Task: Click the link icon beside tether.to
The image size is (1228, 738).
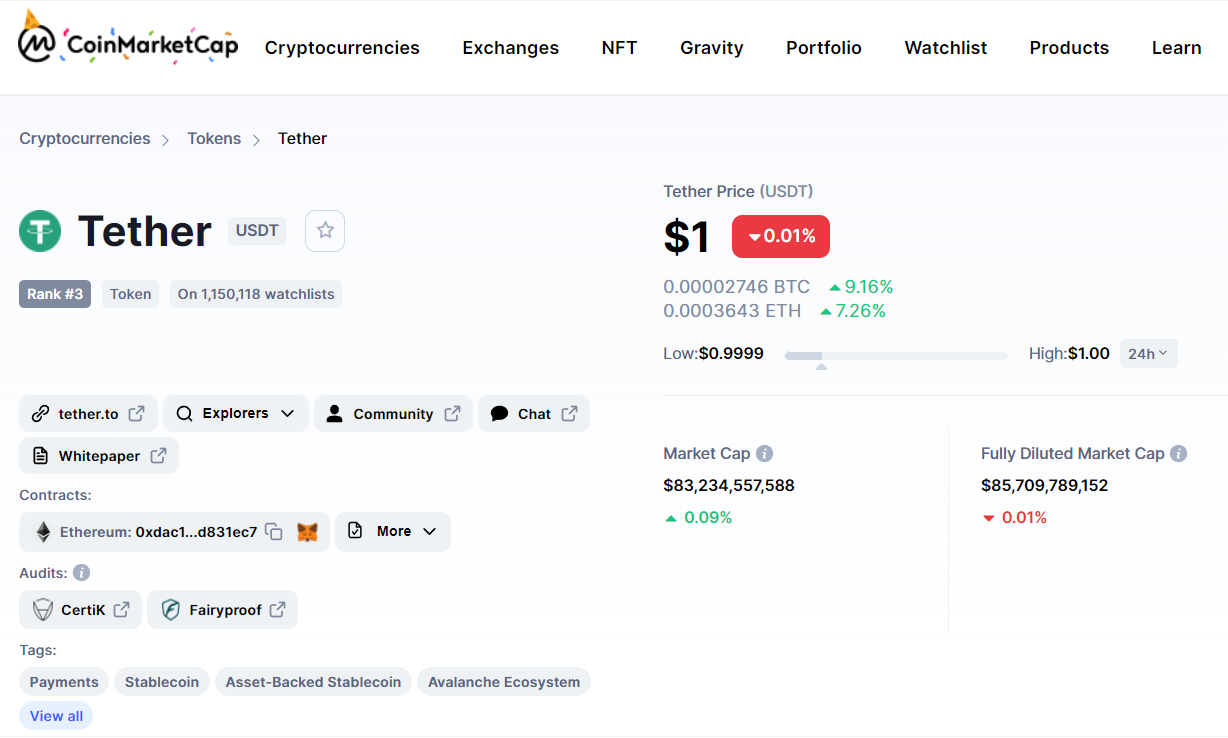Action: point(40,414)
